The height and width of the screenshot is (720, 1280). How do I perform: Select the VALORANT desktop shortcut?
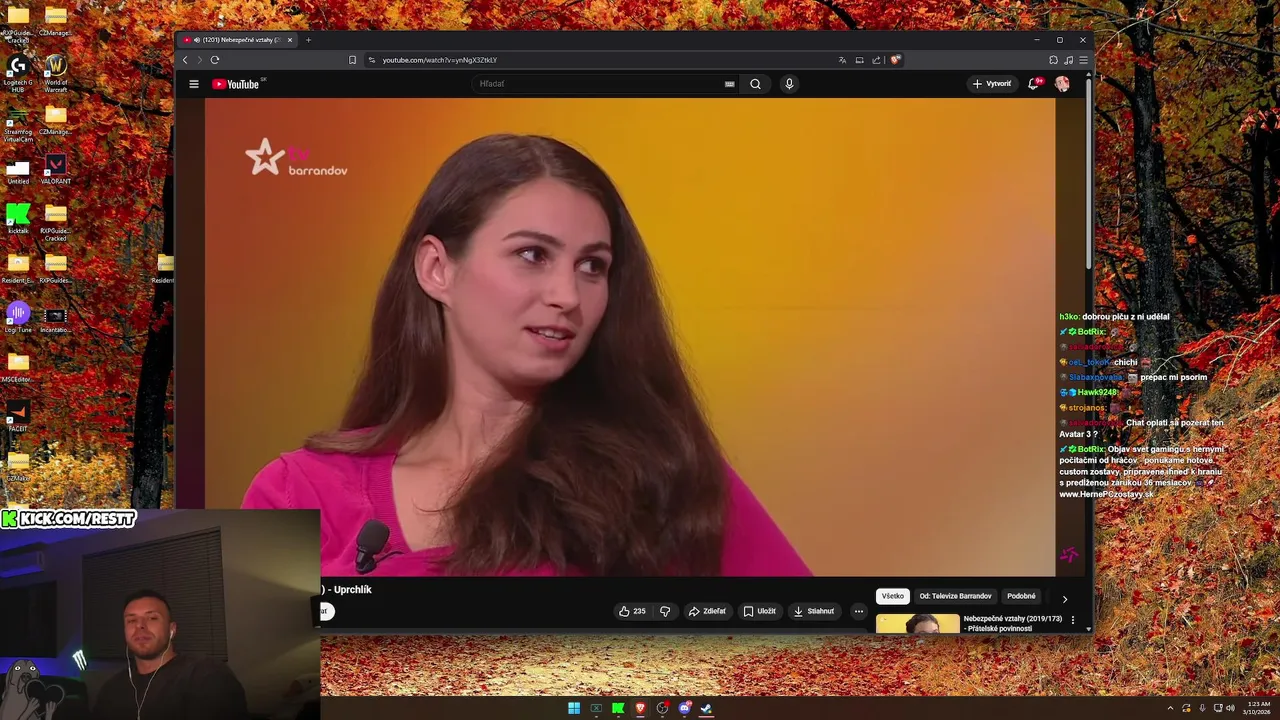click(56, 169)
